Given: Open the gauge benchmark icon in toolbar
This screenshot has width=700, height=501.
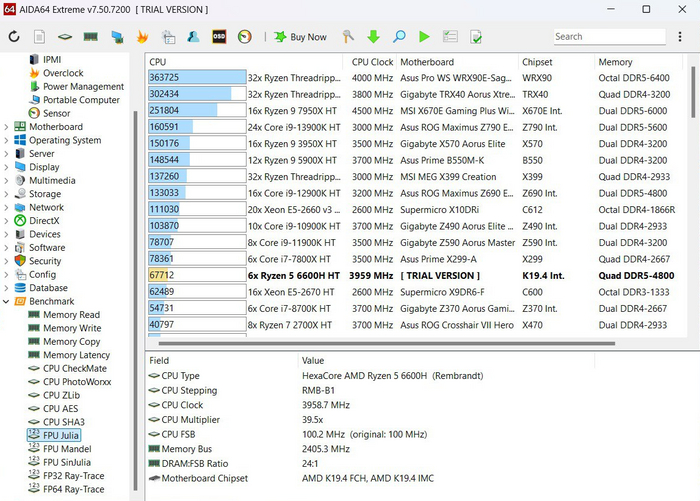Looking at the screenshot, I should (245, 37).
